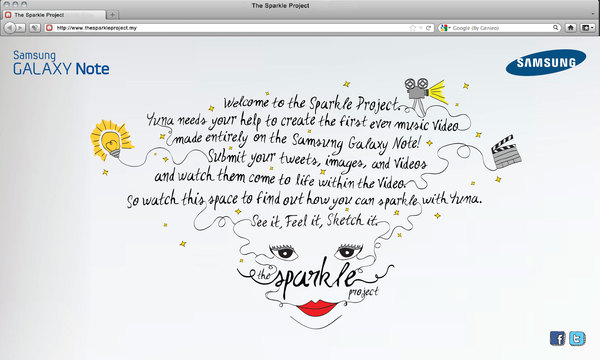This screenshot has height=360, width=600.
Task: Open the bookmarks menu button dropdown
Action: [x=587, y=28]
